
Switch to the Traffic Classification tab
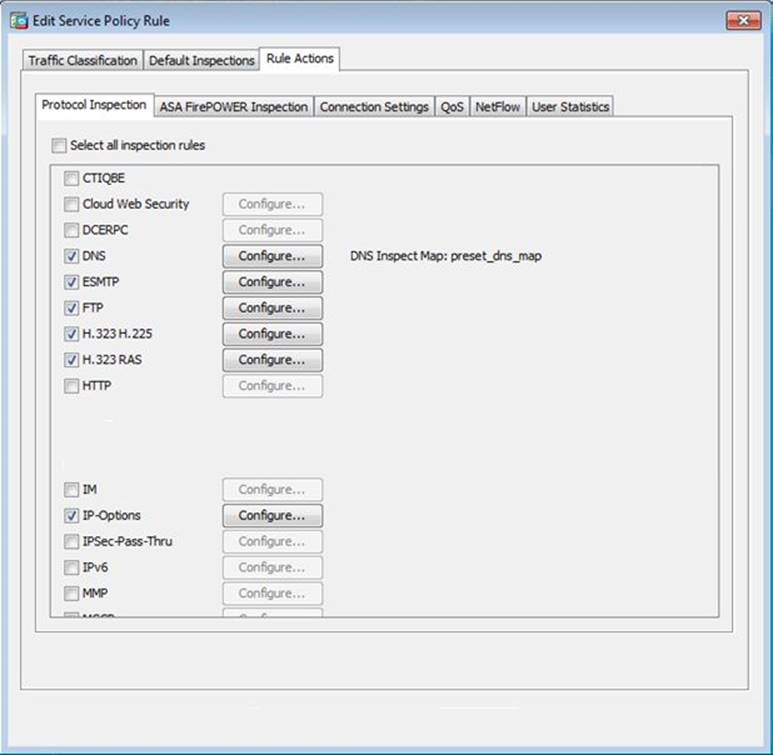coord(82,60)
